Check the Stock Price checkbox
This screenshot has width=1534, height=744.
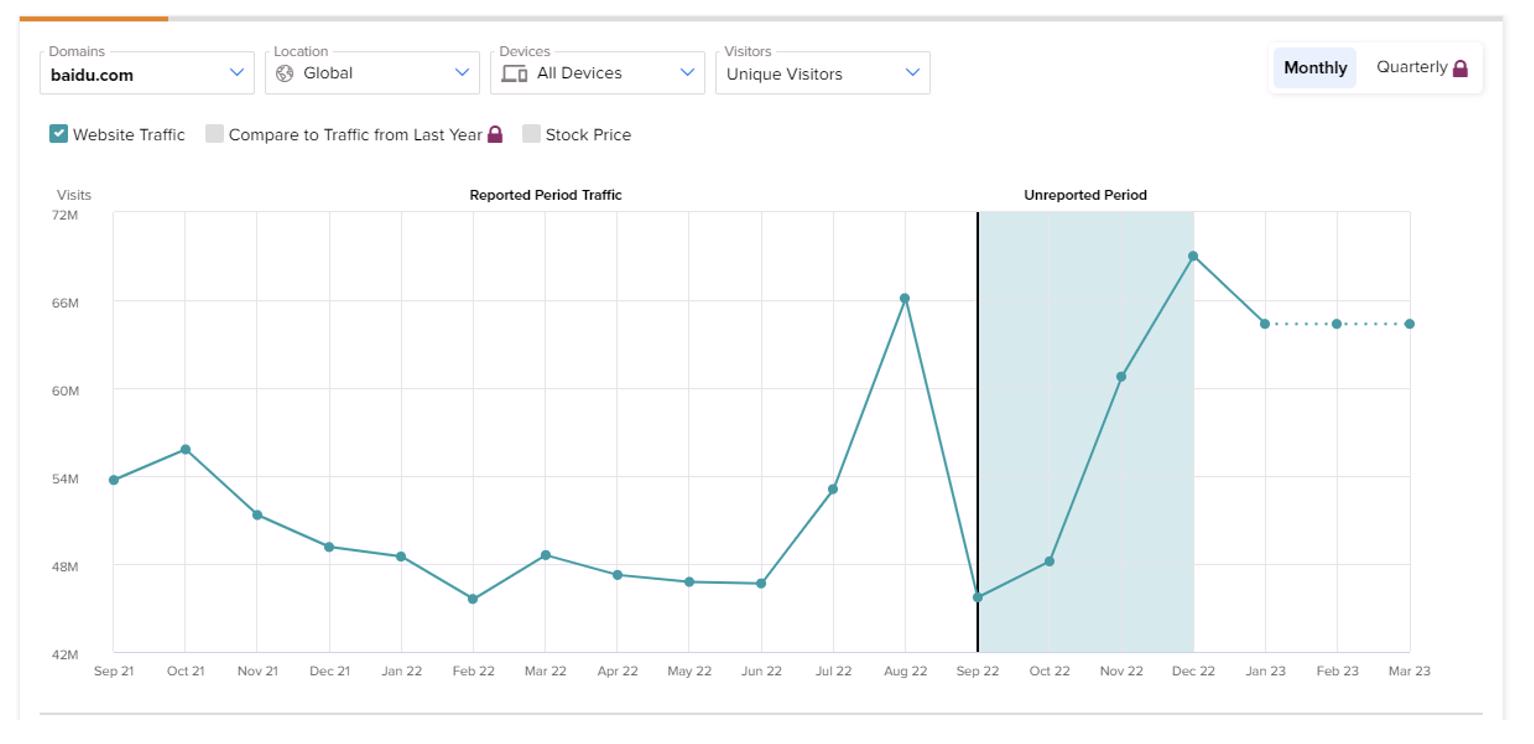tap(532, 134)
